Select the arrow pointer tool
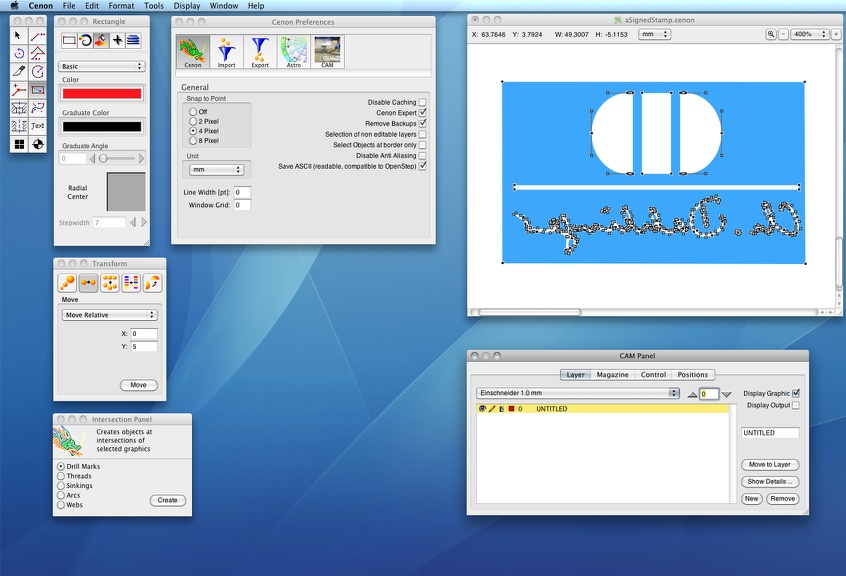Screen dimensions: 846x576 [18, 36]
